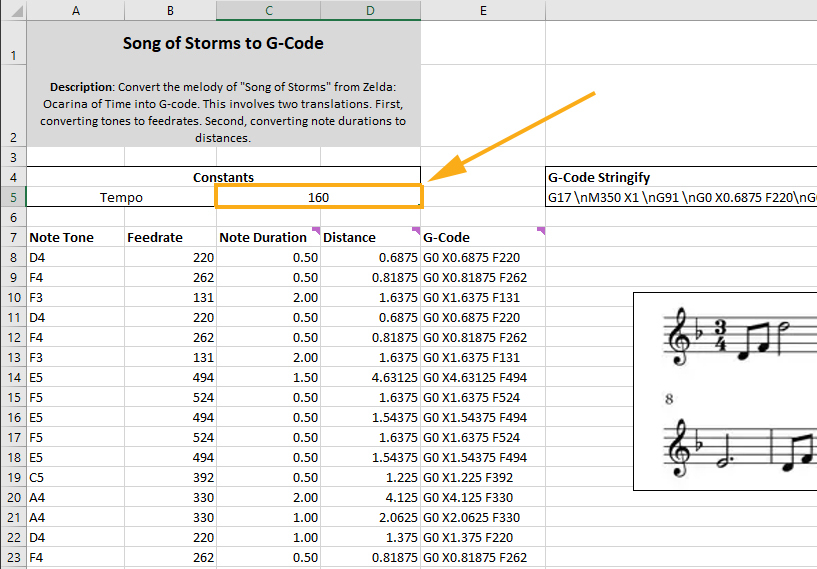Click the "G-Code" column heading cell

pos(483,237)
